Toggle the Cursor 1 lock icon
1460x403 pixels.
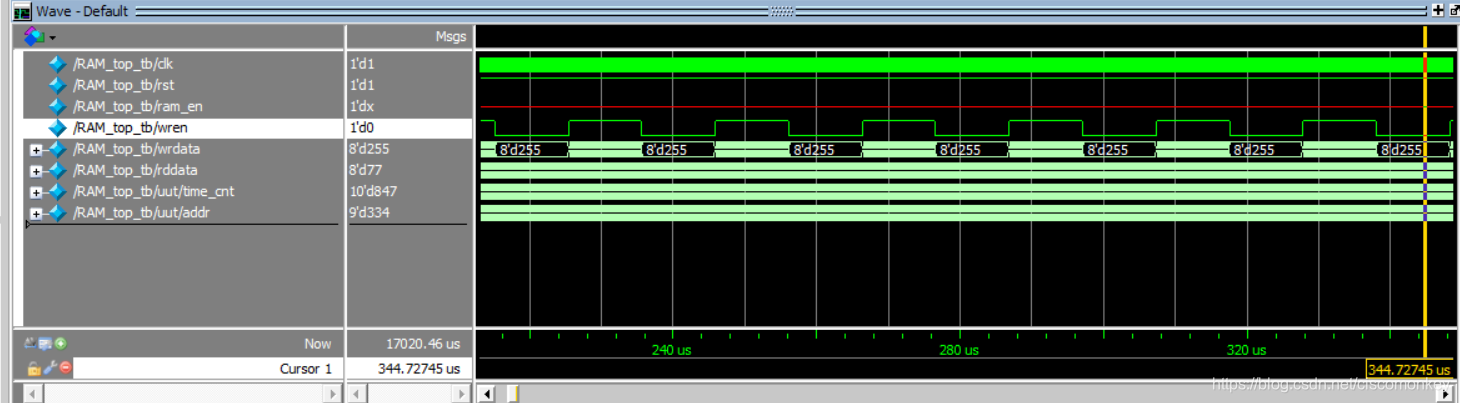pos(33,368)
